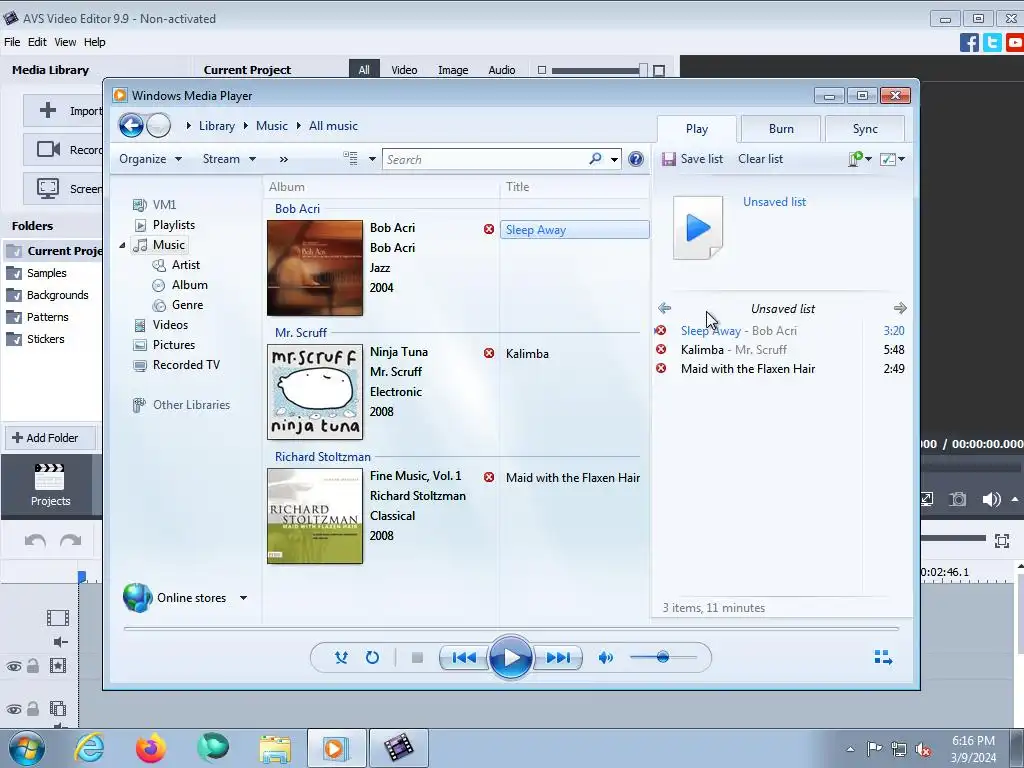Click the timeline zoom fit icon in AVS

point(1002,541)
